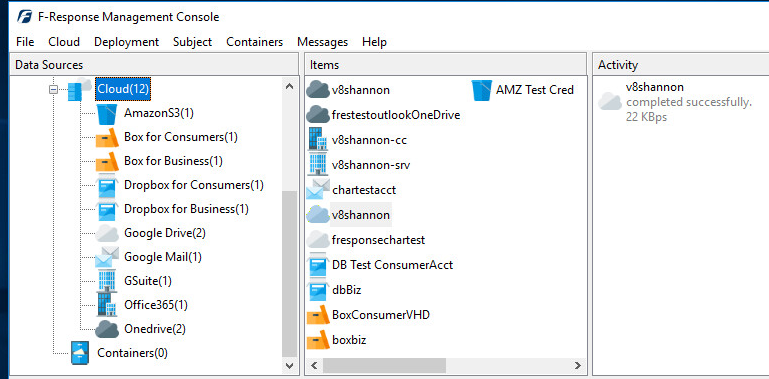Click the Google Mail envelope icon
This screenshot has width=769, height=379.
click(x=106, y=257)
